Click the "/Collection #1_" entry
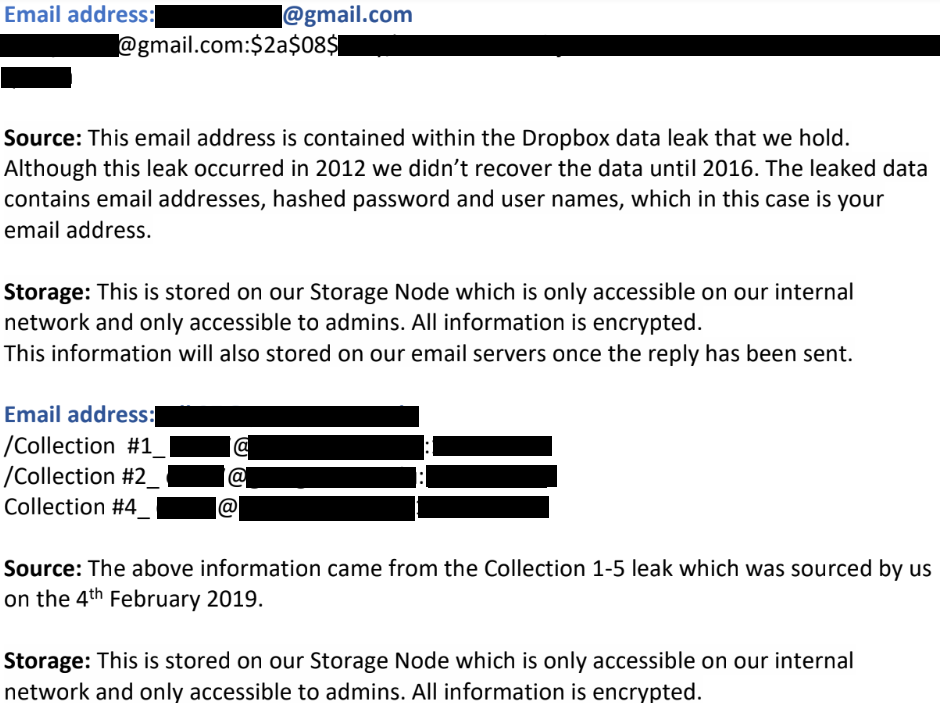Viewport: 940px width, 703px height. click(x=85, y=446)
